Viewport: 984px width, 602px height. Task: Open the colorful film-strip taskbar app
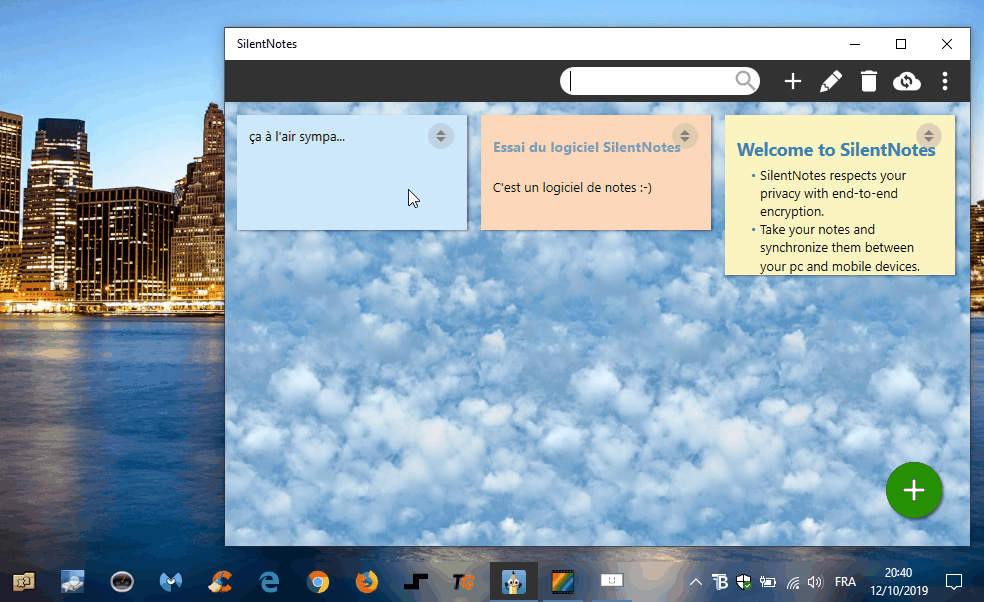tap(563, 583)
